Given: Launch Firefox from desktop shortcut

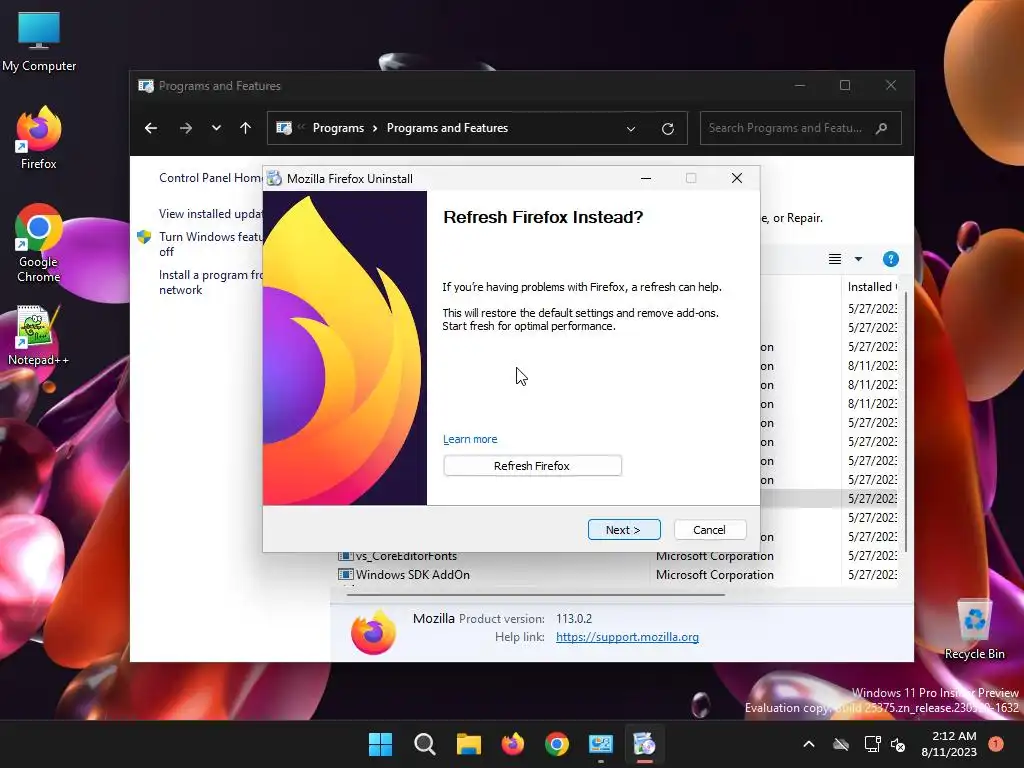Looking at the screenshot, I should point(39,138).
